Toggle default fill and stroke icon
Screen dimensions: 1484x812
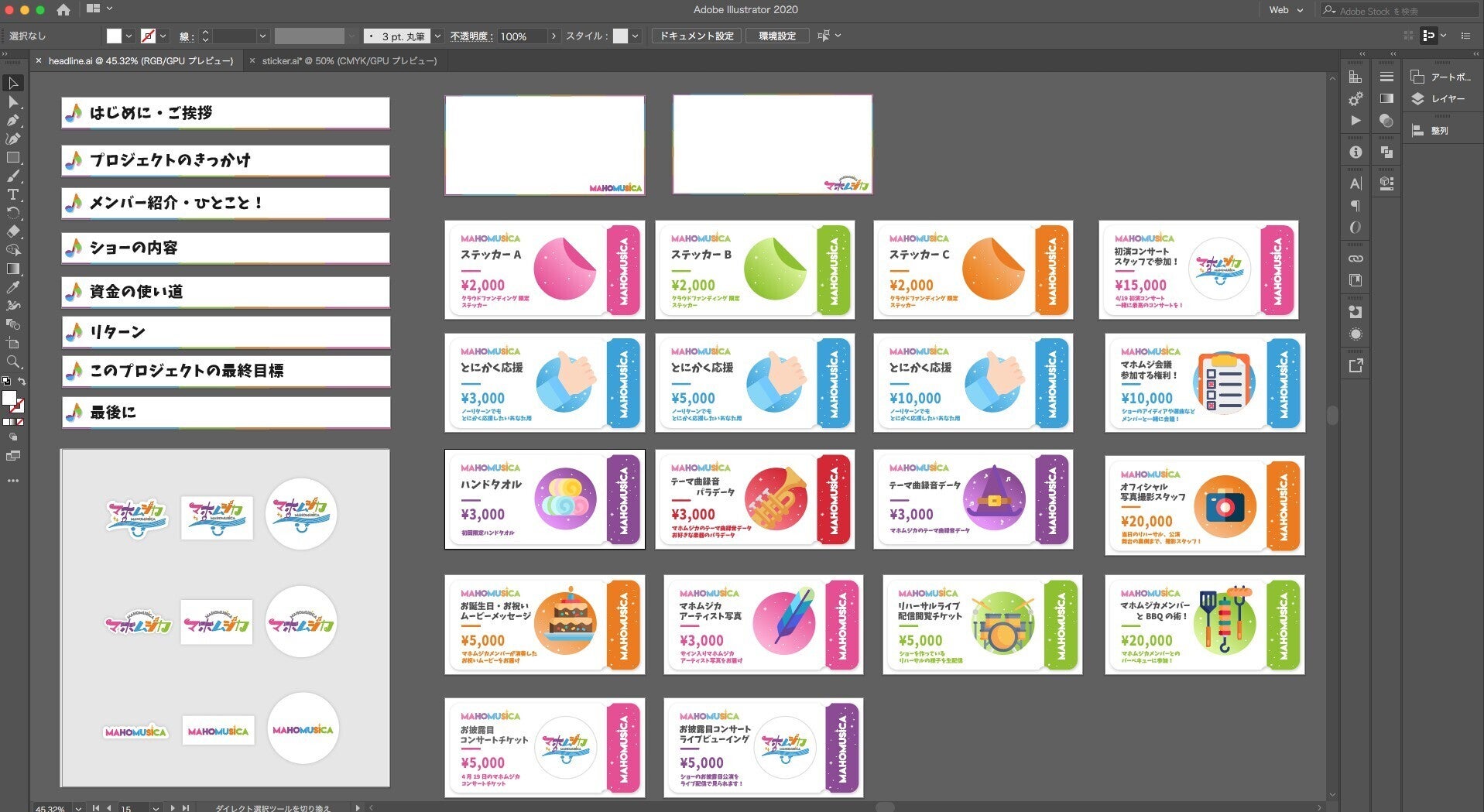[x=6, y=381]
